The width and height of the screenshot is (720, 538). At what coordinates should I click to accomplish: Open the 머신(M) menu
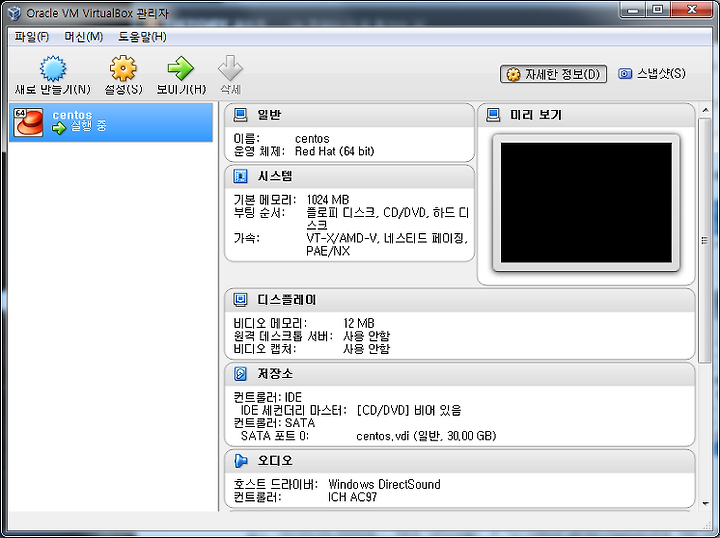[84, 37]
